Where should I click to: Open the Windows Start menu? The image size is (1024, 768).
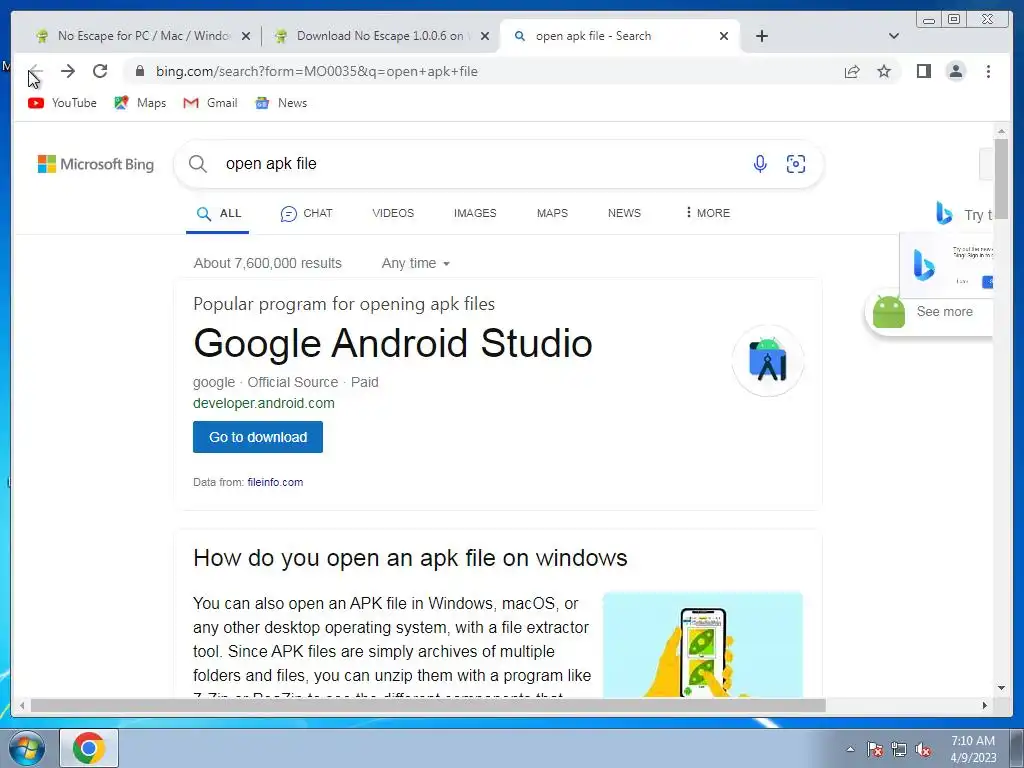pos(26,748)
